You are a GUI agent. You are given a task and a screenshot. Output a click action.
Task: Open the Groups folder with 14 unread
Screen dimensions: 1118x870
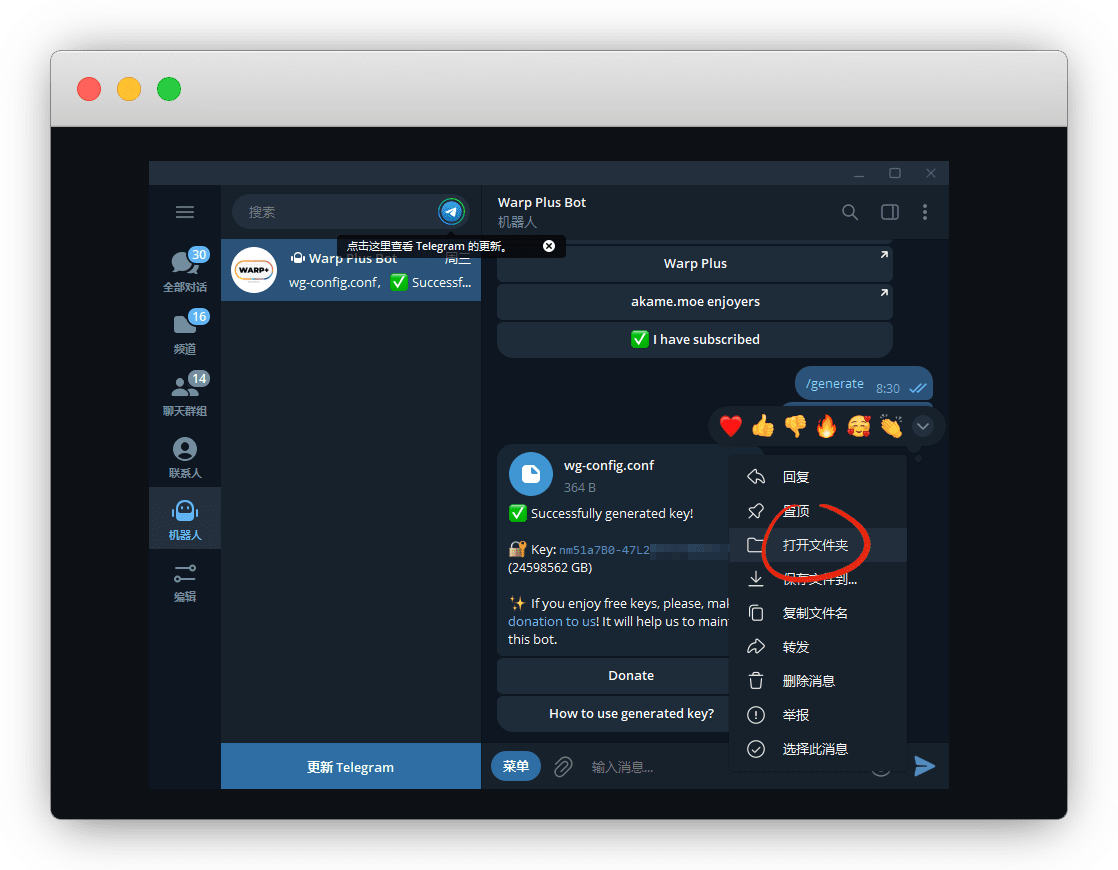[x=185, y=394]
